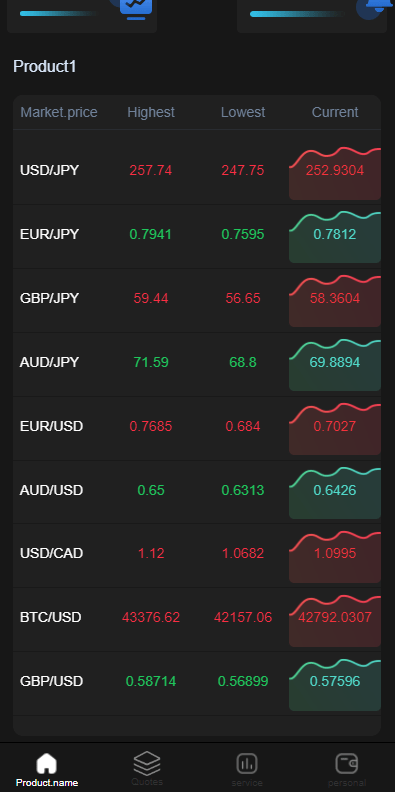395x792 pixels.
Task: Tap the blue chart monitor icon
Action: pyautogui.click(x=135, y=8)
